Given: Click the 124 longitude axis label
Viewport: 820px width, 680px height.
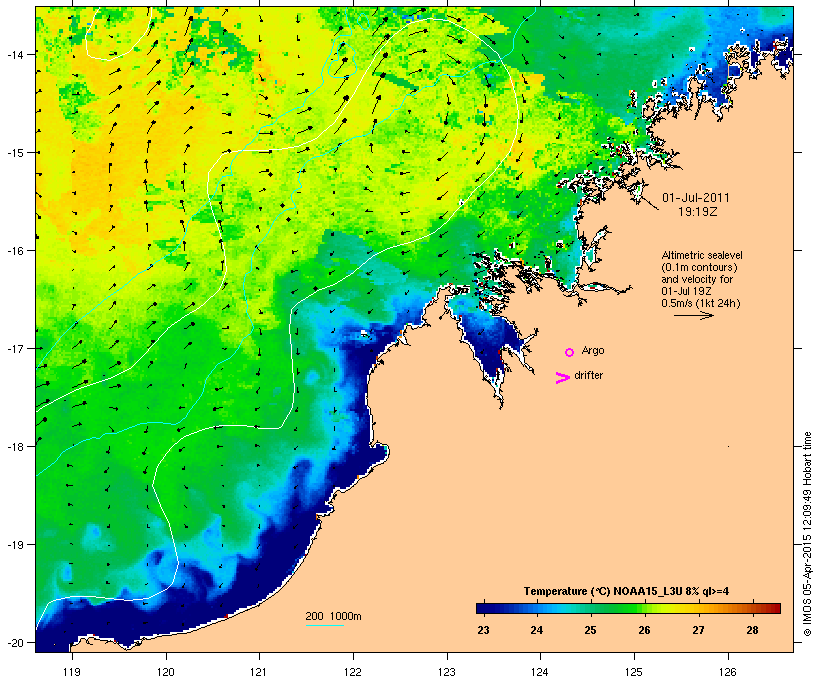Looking at the screenshot, I should tap(540, 672).
